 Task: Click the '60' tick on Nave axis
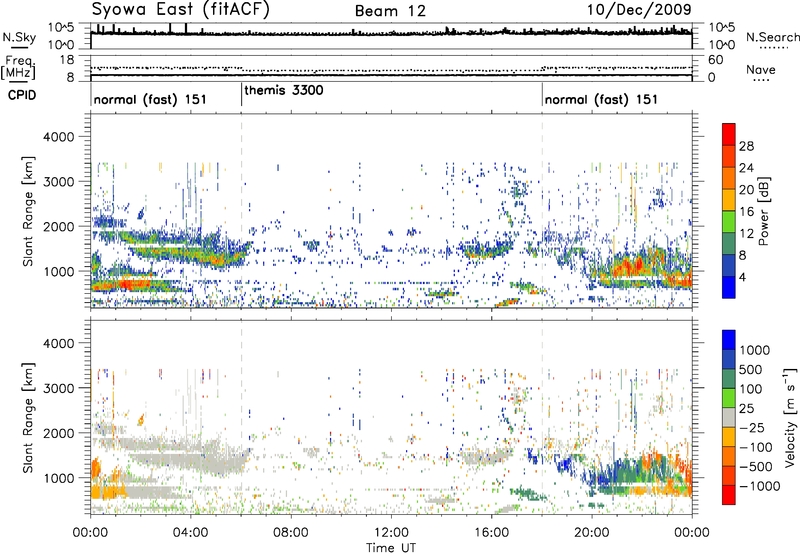click(x=716, y=60)
